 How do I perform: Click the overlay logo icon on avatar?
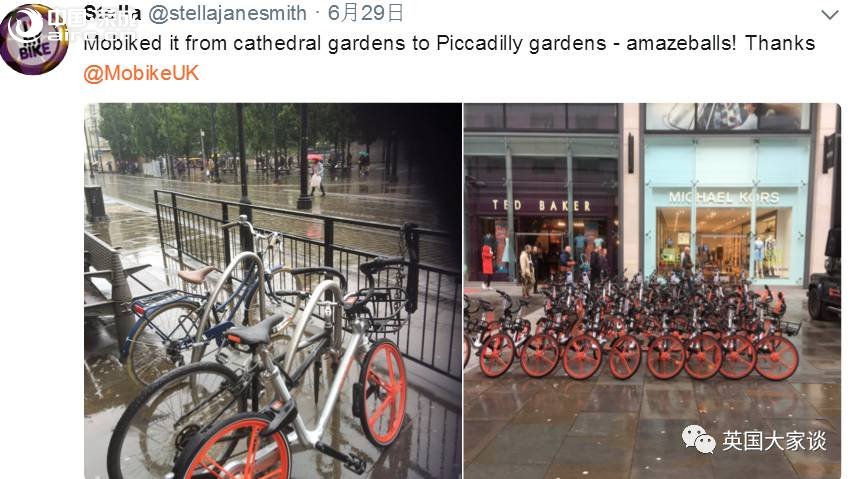(23, 26)
